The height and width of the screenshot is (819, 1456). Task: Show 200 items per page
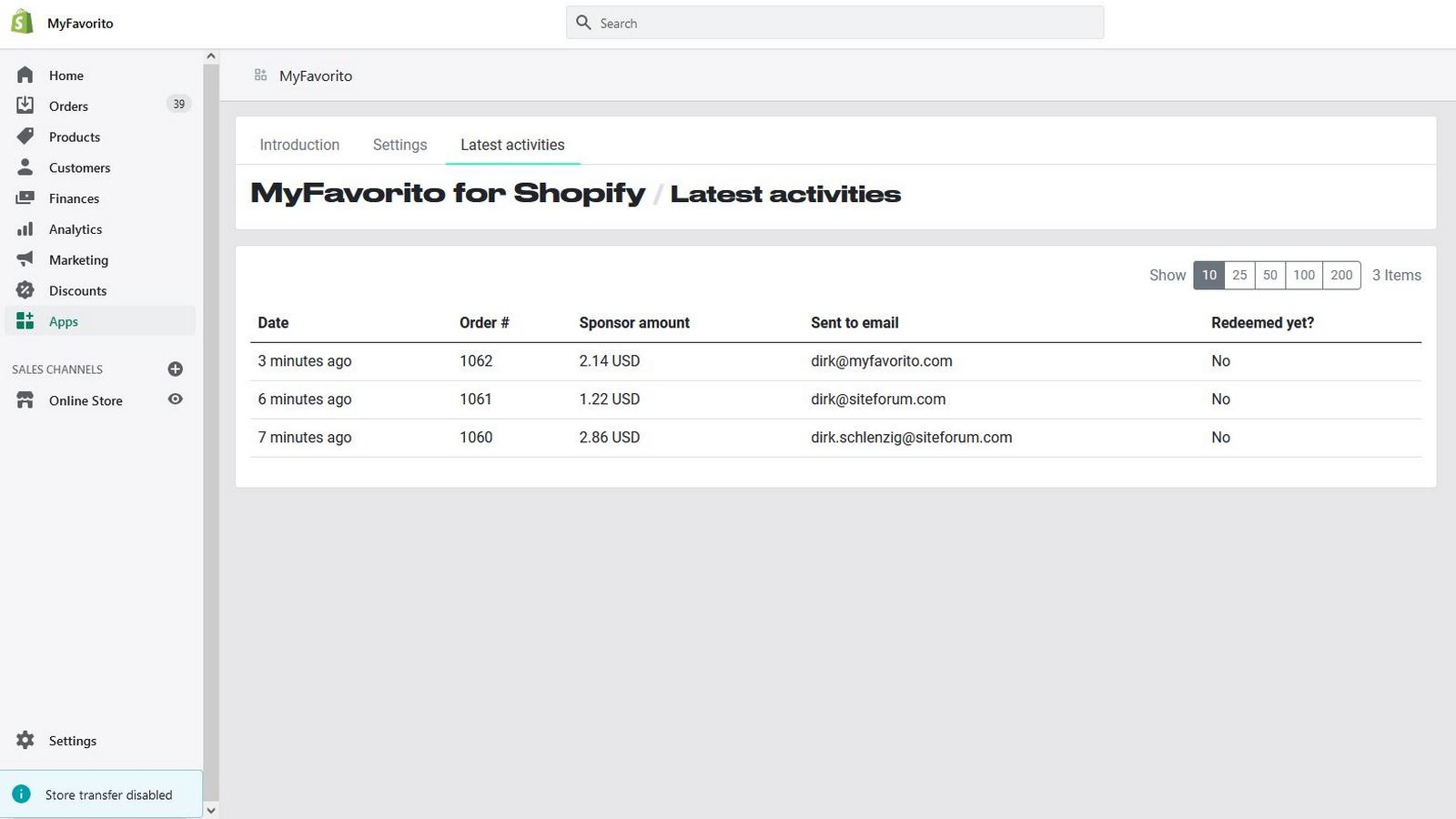point(1341,275)
